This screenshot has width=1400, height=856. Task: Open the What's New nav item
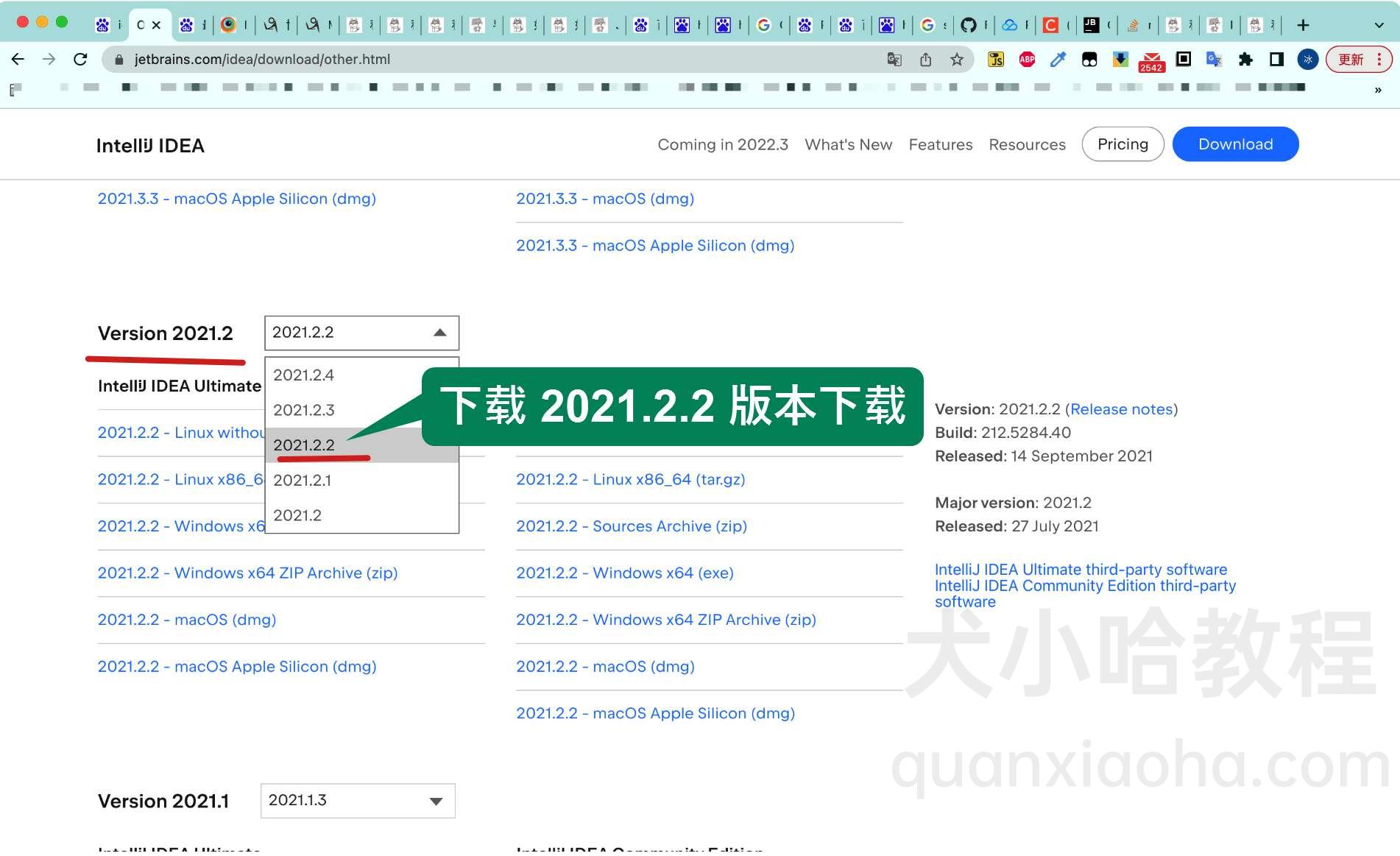pos(848,144)
